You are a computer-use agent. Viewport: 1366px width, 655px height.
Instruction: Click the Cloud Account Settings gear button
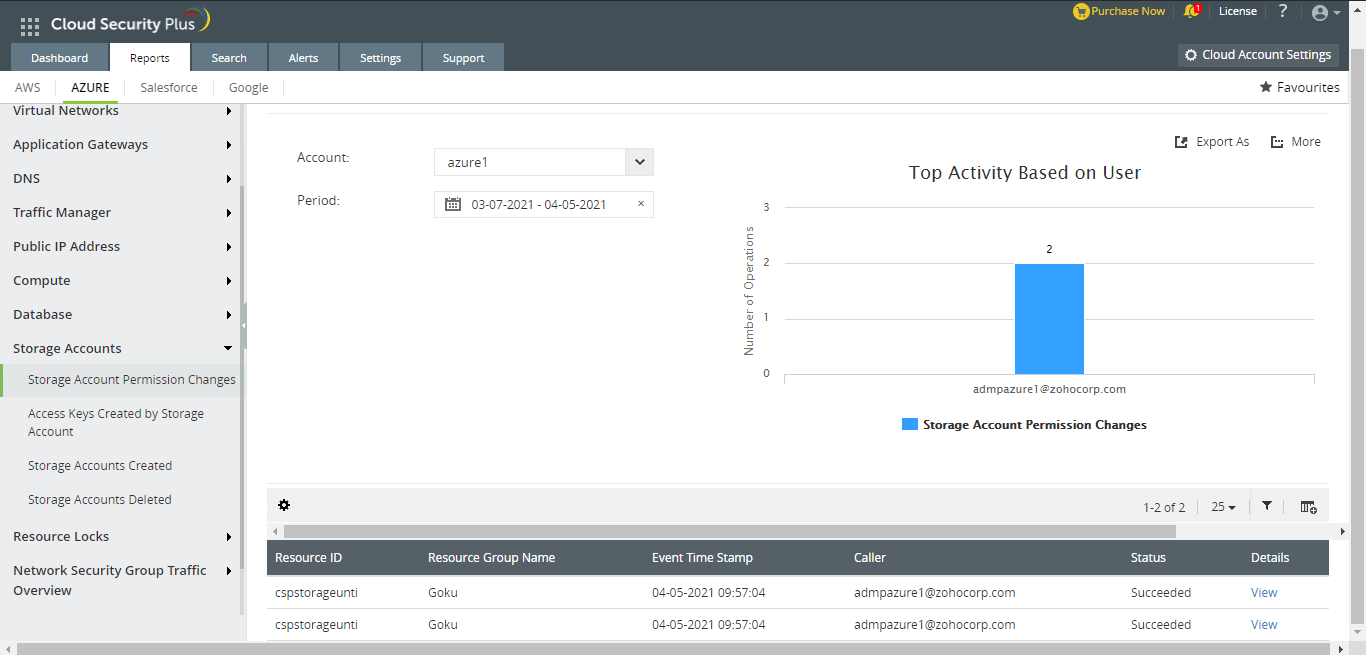(1258, 55)
